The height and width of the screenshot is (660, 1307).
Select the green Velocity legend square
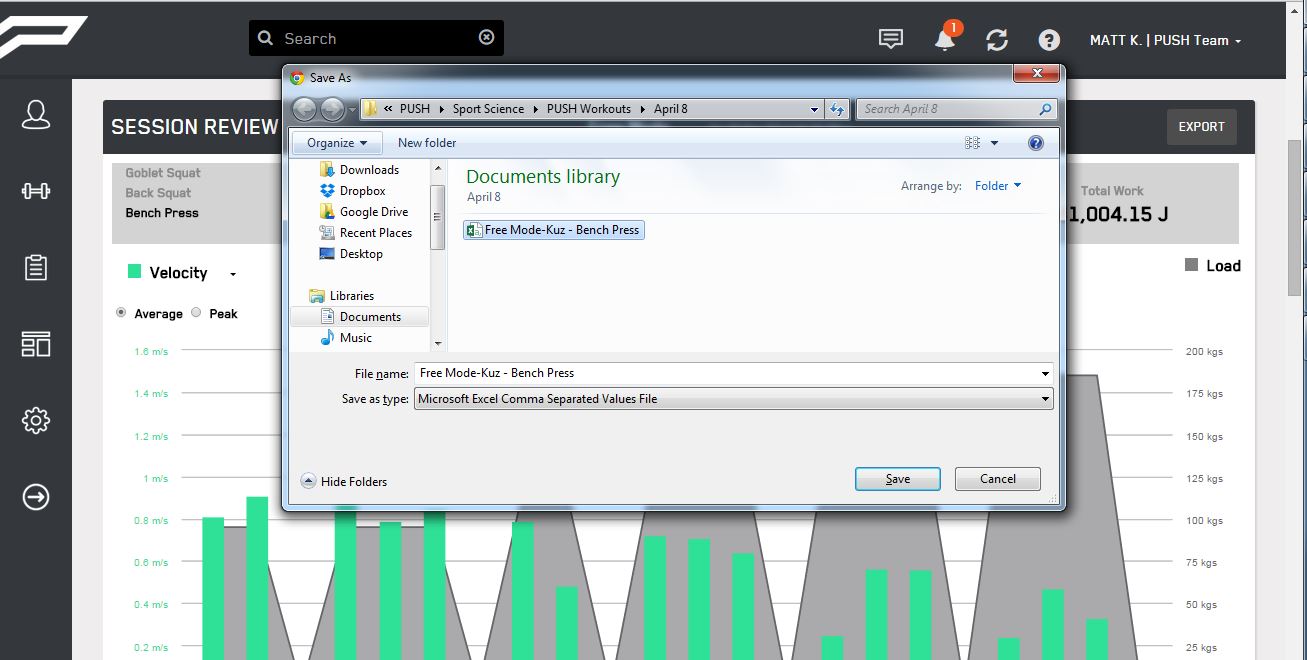pos(134,272)
